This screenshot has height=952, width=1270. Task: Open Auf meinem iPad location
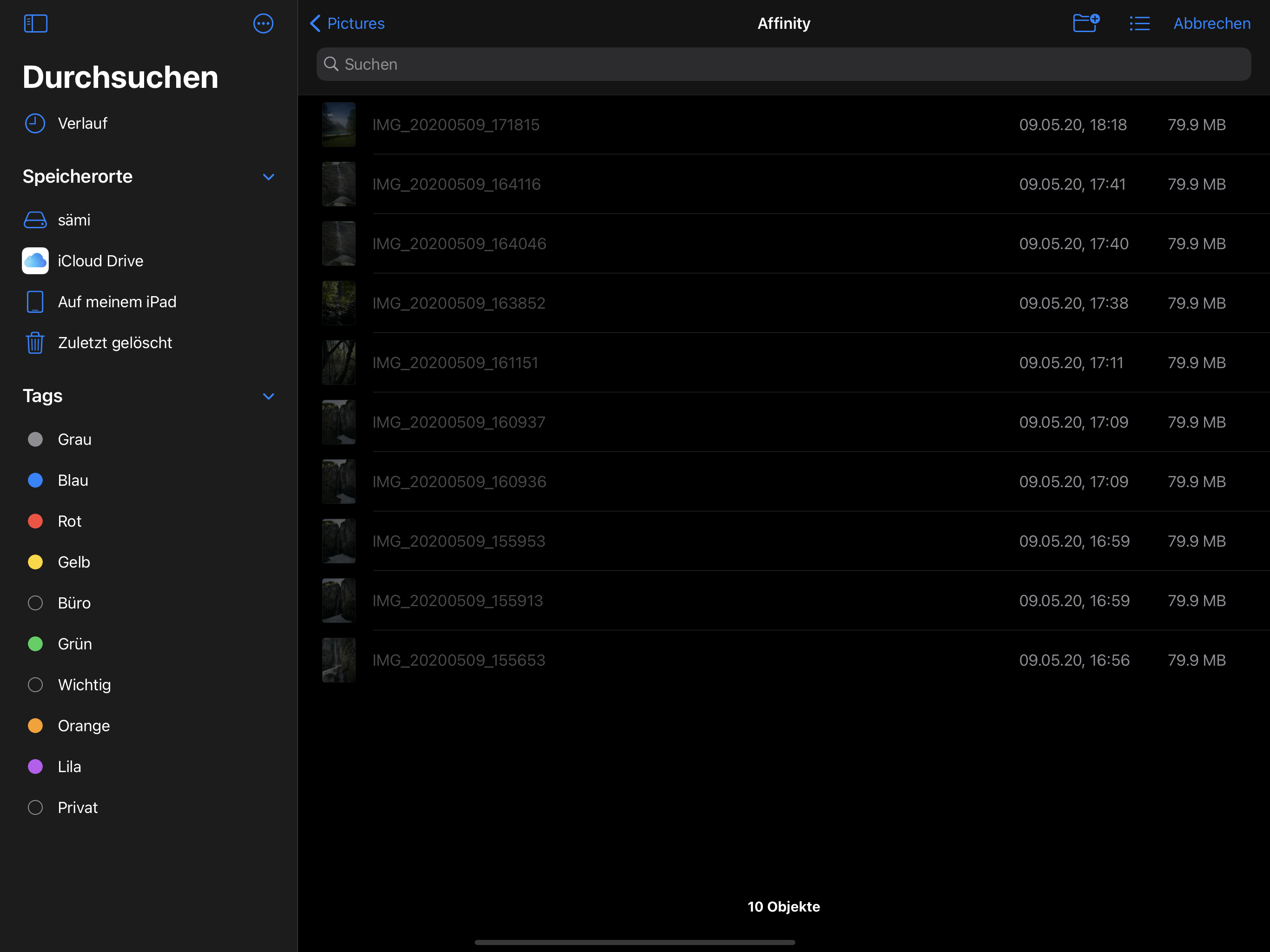tap(149, 301)
